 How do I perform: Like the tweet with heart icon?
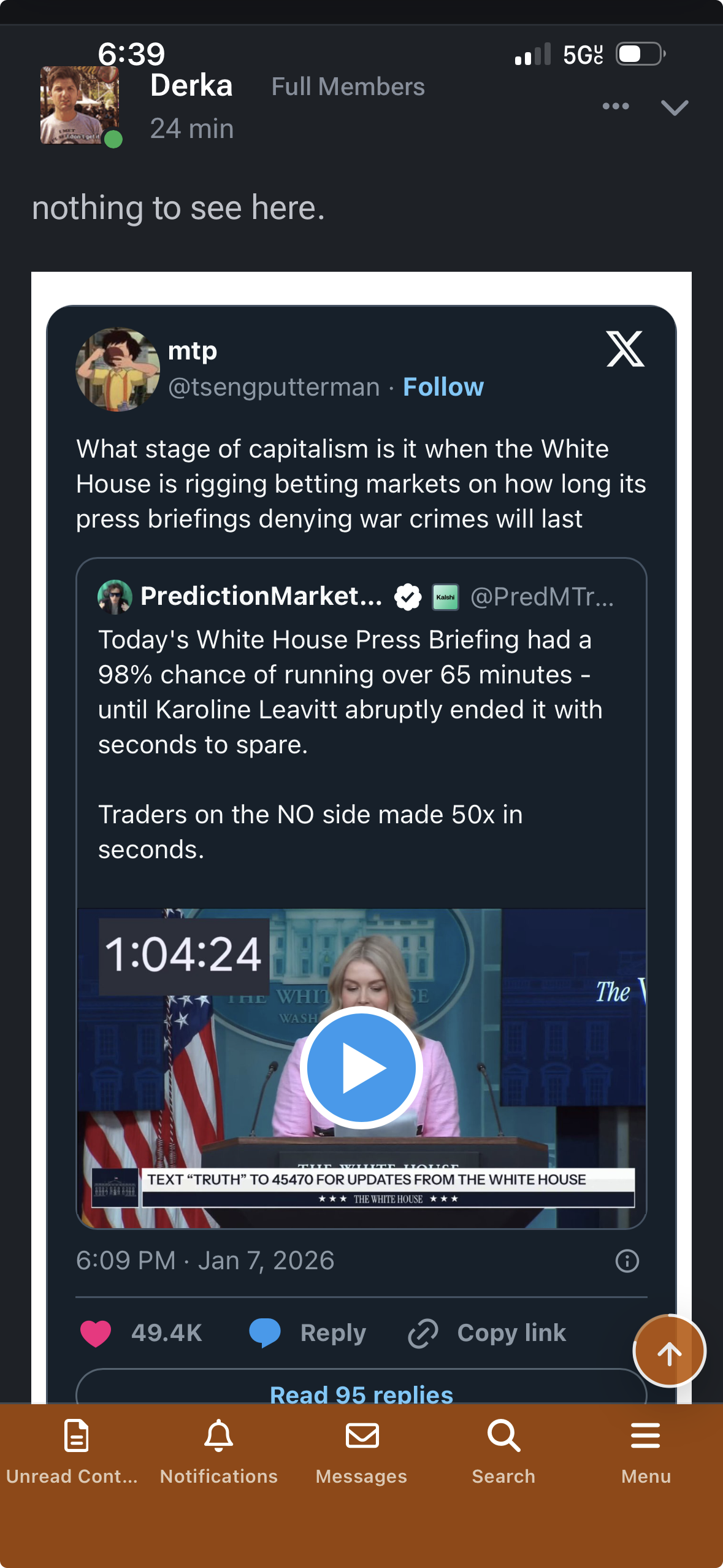96,1333
